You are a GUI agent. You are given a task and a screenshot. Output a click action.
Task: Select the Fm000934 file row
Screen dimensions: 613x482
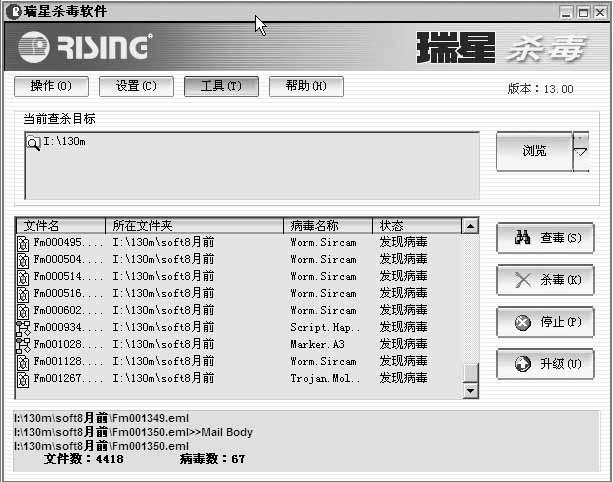[x=239, y=328]
